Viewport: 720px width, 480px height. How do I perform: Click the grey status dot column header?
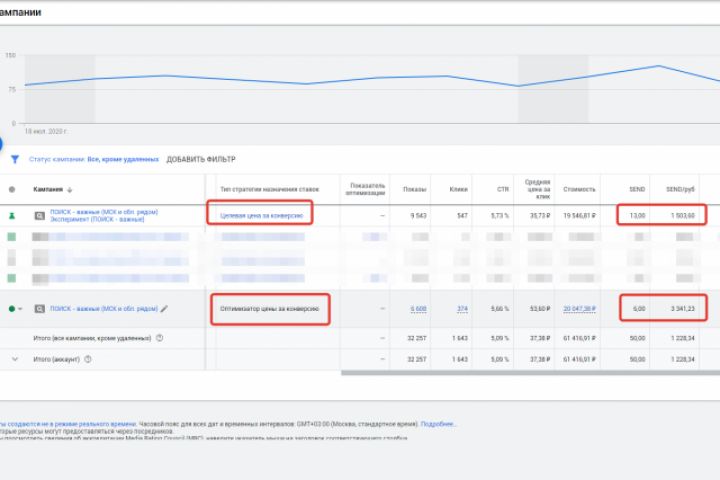pyautogui.click(x=12, y=189)
